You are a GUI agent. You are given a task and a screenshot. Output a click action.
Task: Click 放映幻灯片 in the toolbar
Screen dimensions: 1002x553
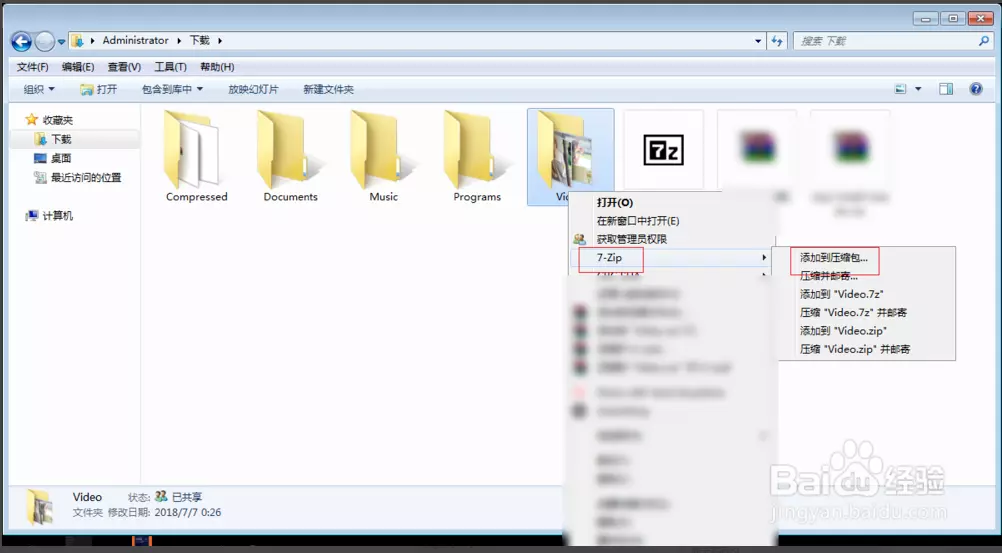pos(253,89)
